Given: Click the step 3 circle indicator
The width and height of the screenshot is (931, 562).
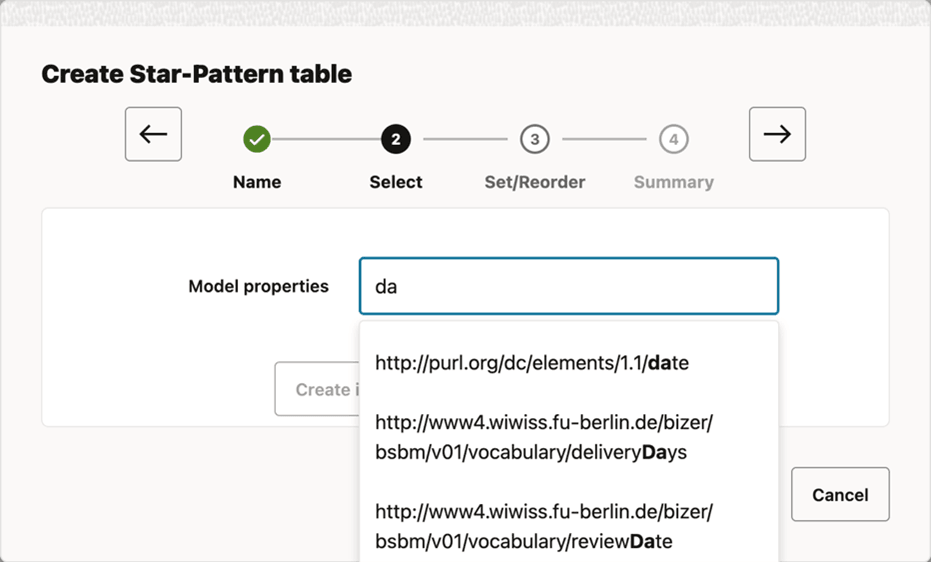Looking at the screenshot, I should coord(535,139).
